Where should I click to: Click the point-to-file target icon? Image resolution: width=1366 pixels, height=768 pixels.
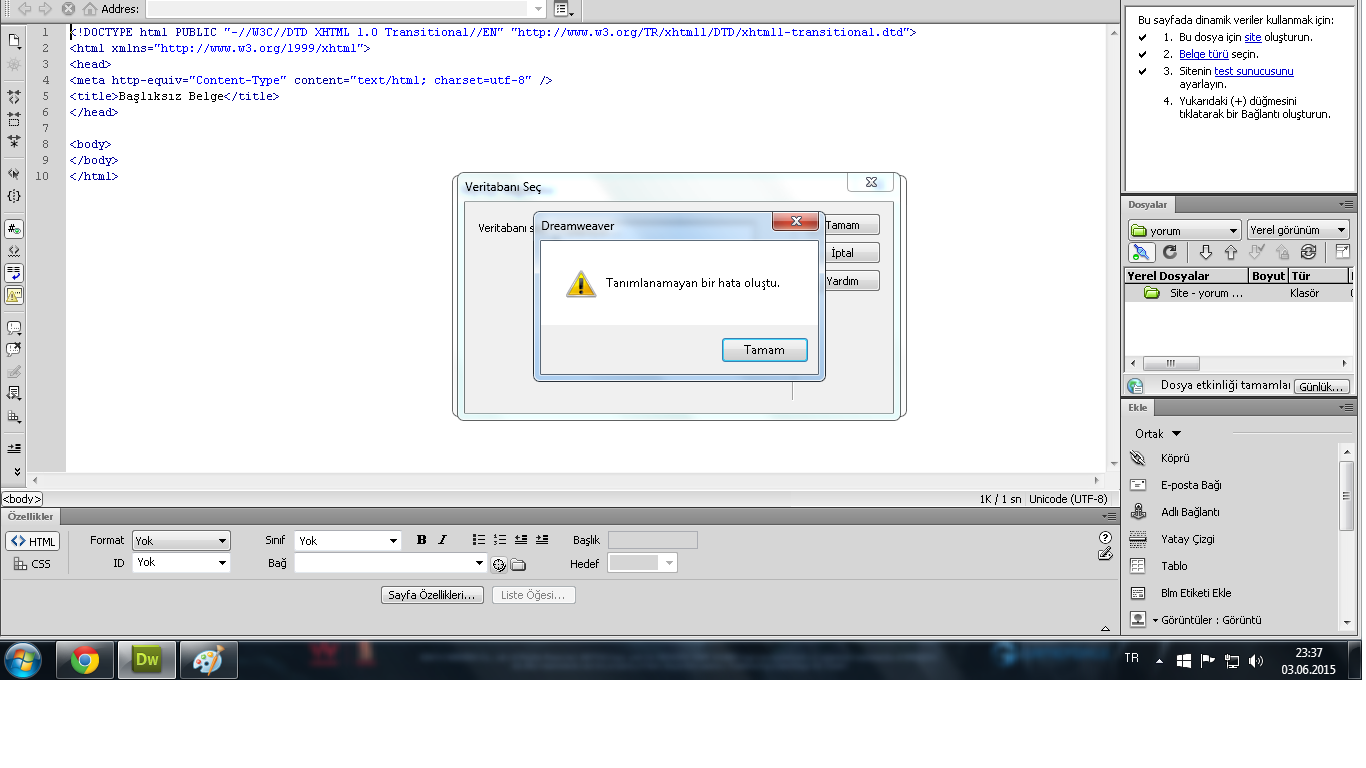pyautogui.click(x=499, y=564)
